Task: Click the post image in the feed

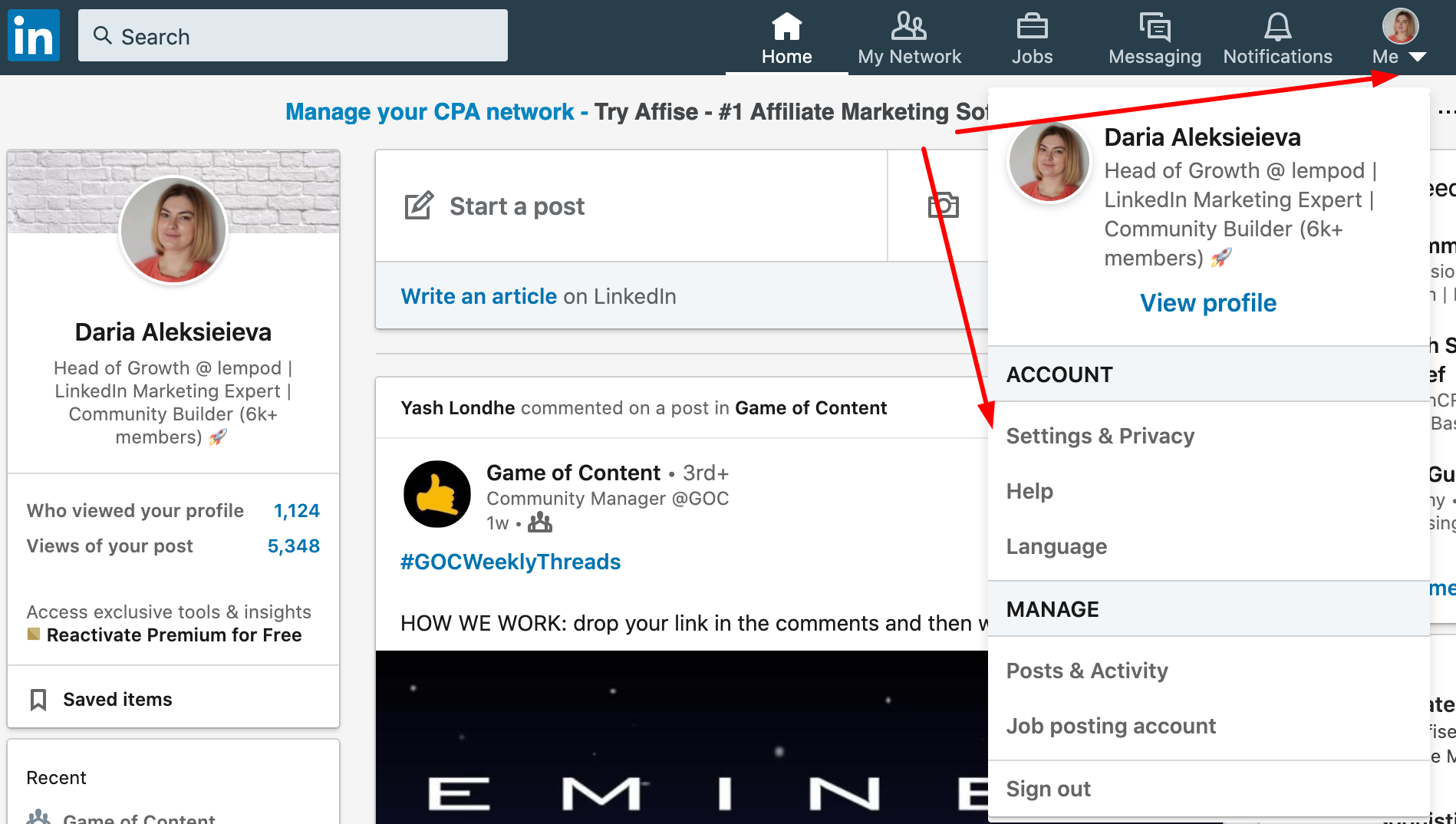Action: pyautogui.click(x=682, y=737)
